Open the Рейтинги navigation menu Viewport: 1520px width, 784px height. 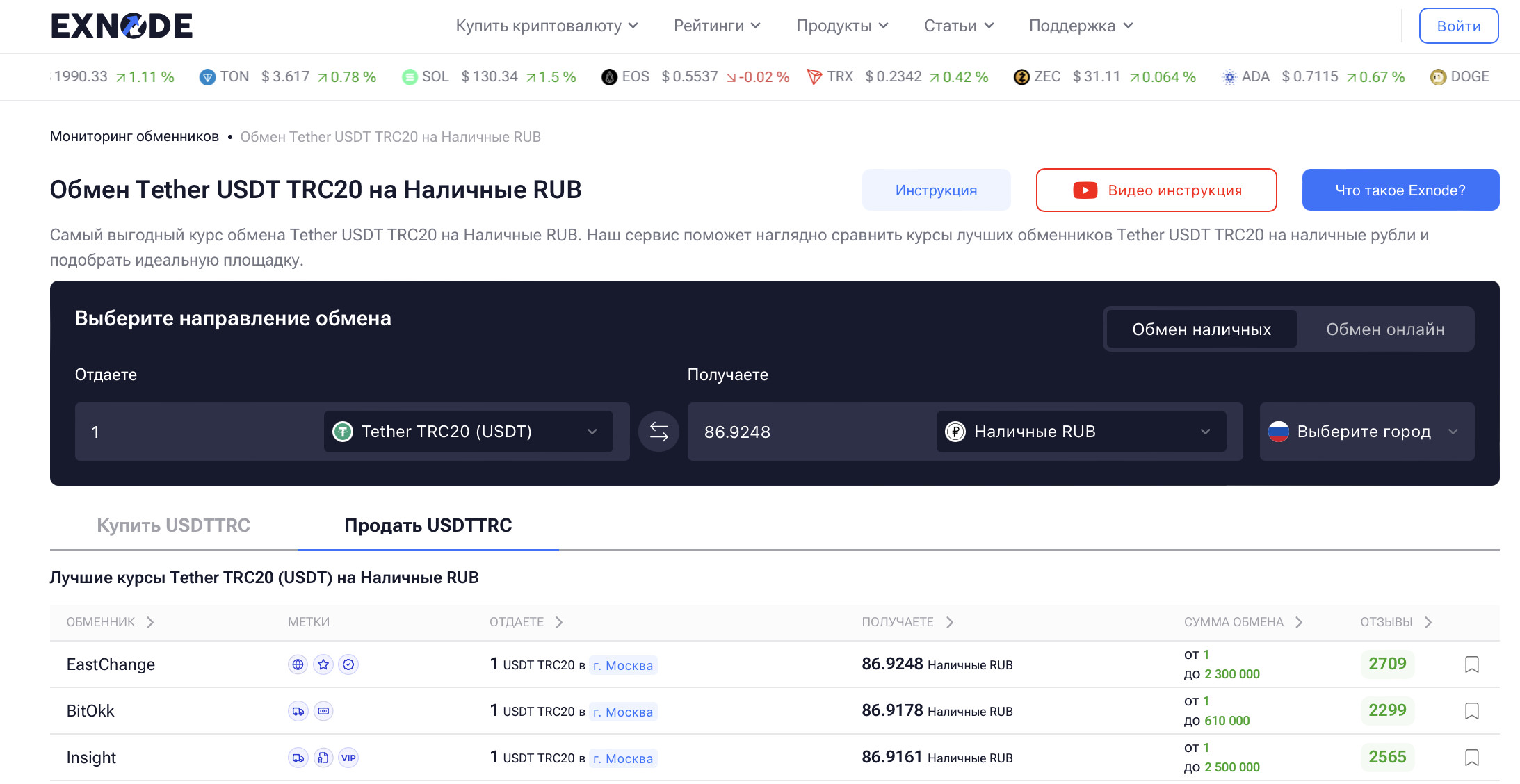(x=717, y=26)
